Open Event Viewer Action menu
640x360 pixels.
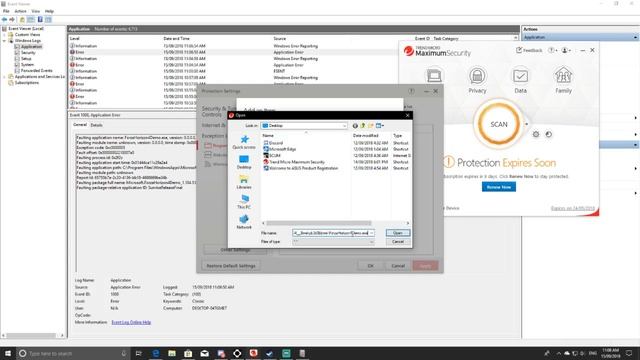20,11
